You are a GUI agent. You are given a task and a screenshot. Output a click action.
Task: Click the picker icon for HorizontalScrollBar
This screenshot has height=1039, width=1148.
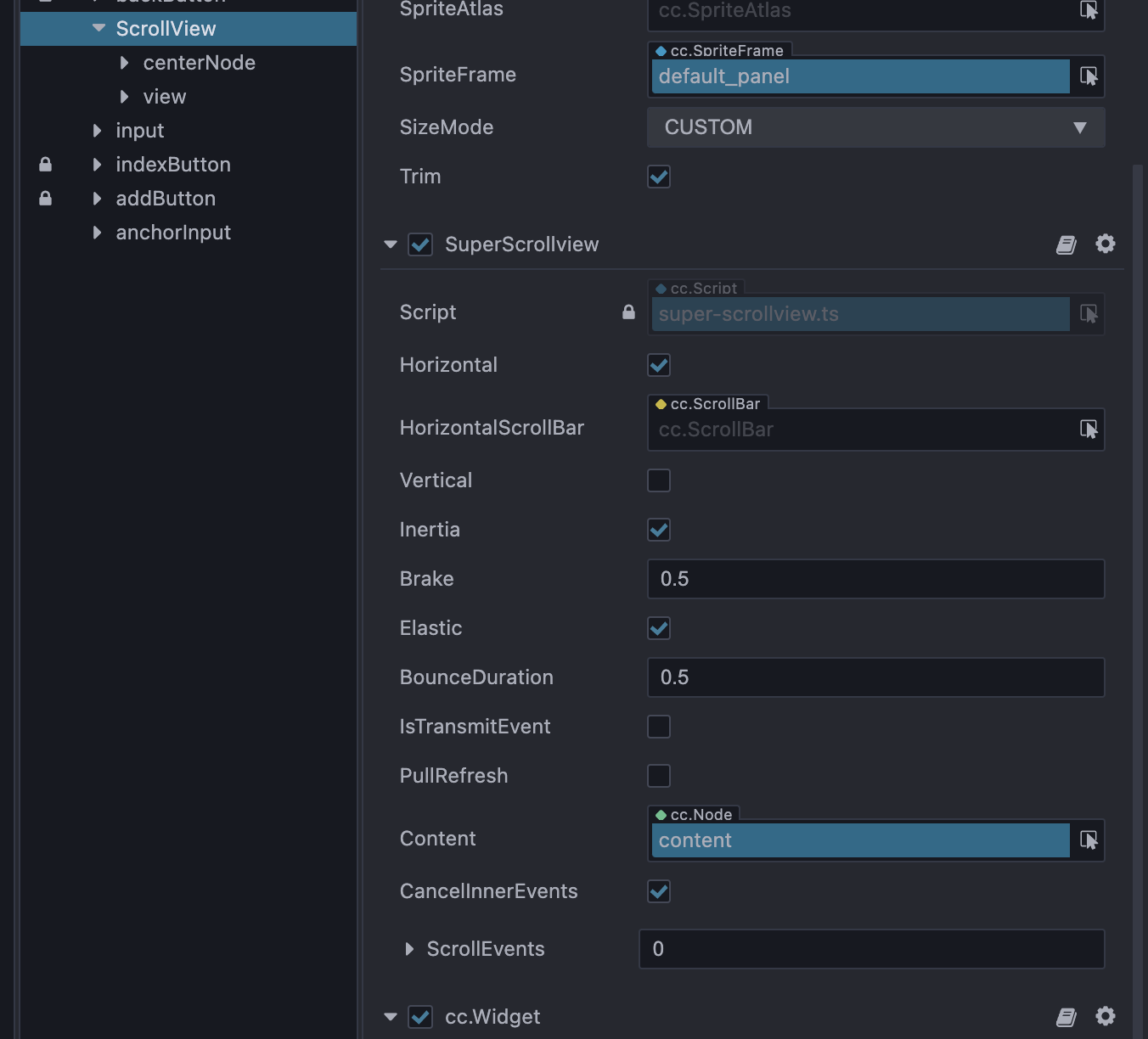[1089, 430]
